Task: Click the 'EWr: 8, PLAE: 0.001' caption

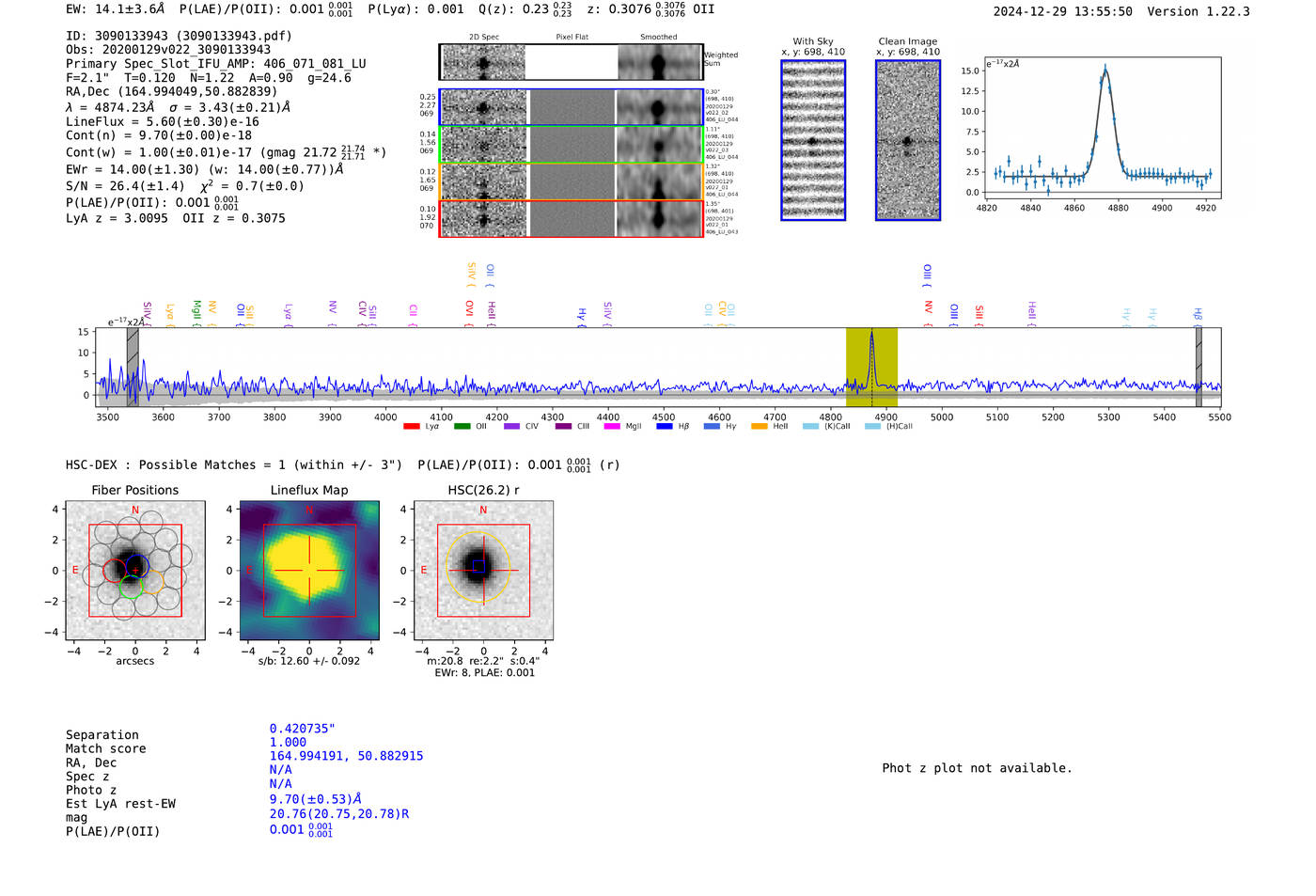Action: click(x=484, y=672)
